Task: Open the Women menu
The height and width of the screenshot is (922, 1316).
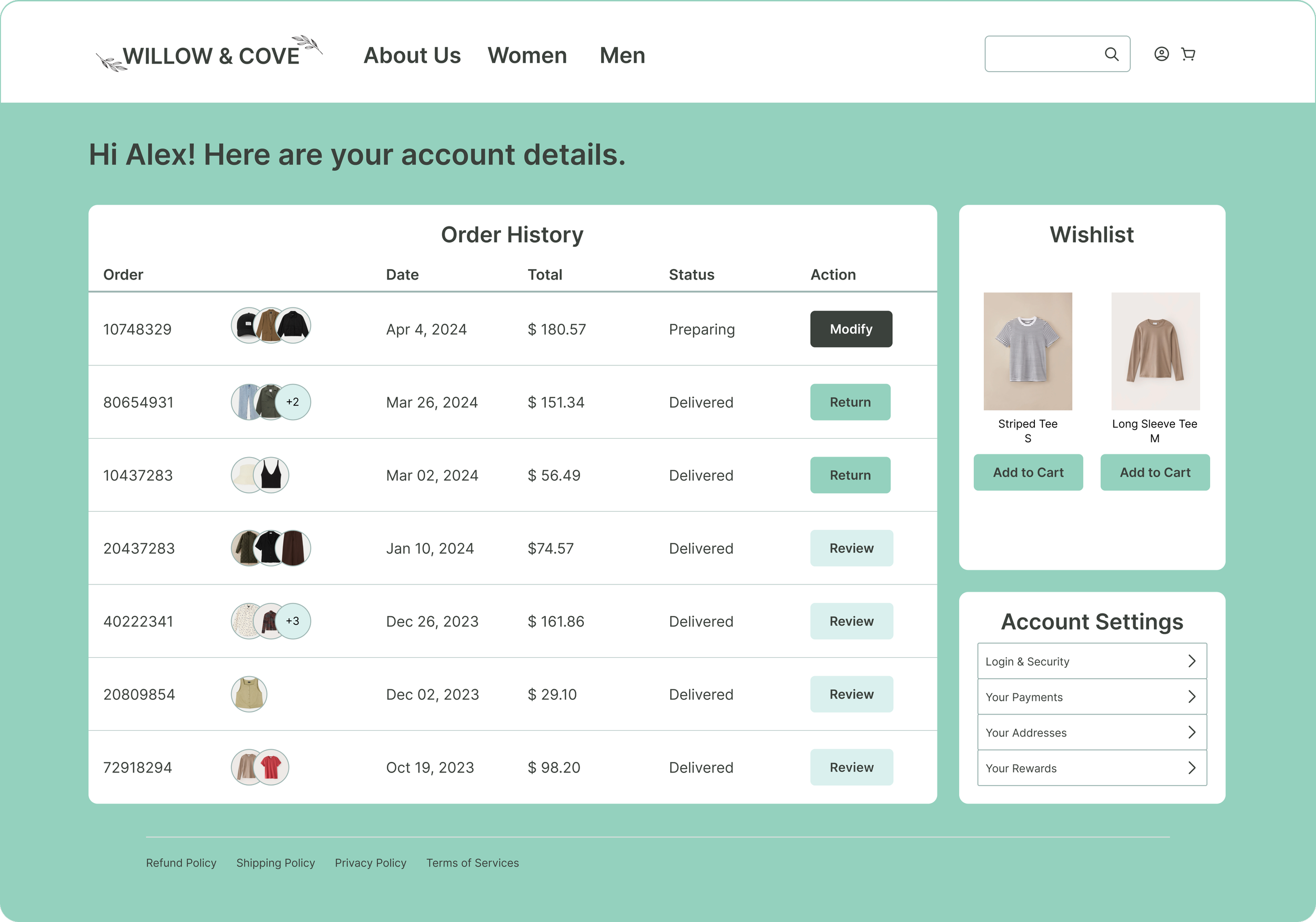Action: click(x=527, y=56)
